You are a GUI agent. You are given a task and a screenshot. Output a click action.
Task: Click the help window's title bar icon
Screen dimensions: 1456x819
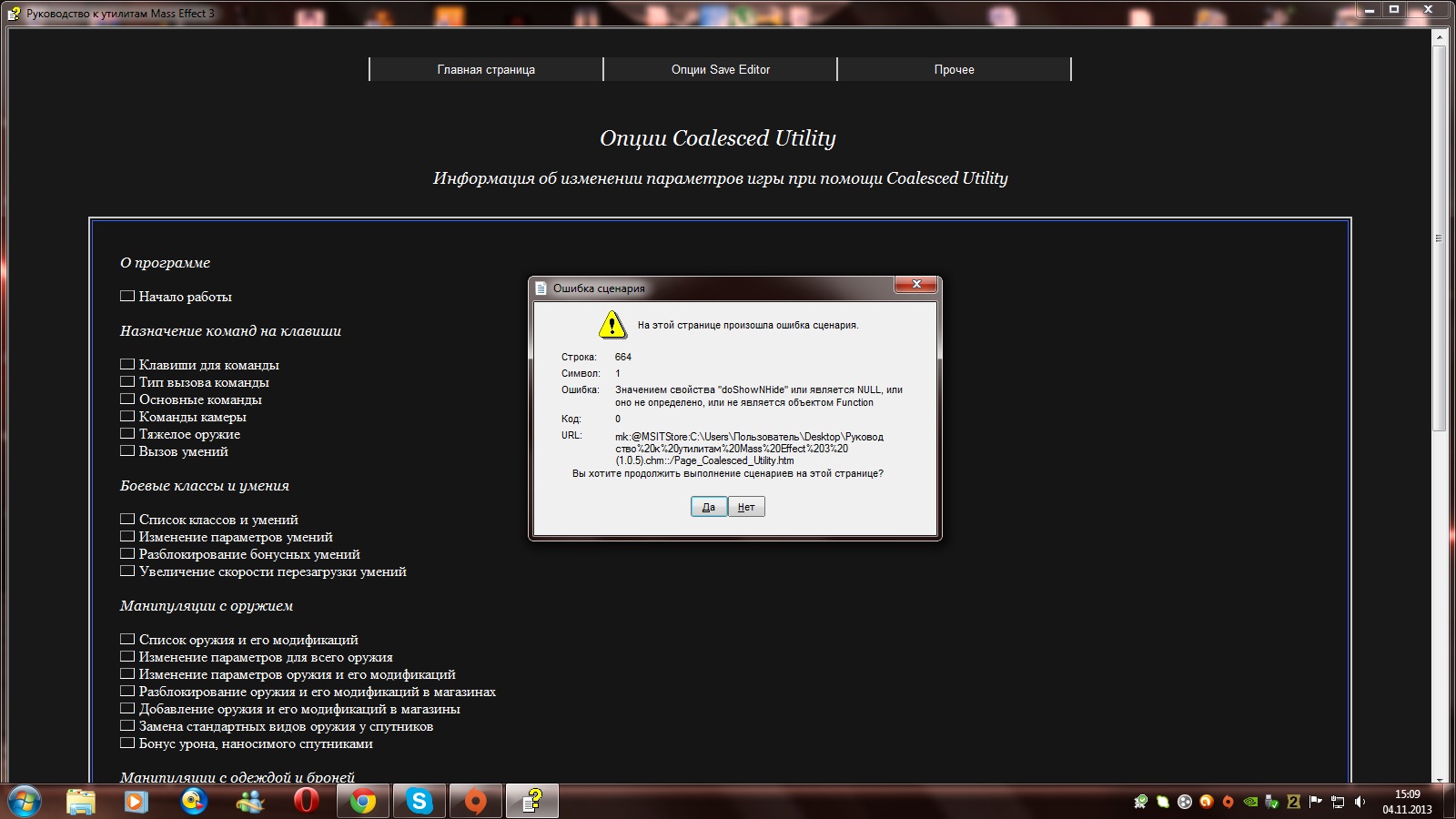point(15,13)
